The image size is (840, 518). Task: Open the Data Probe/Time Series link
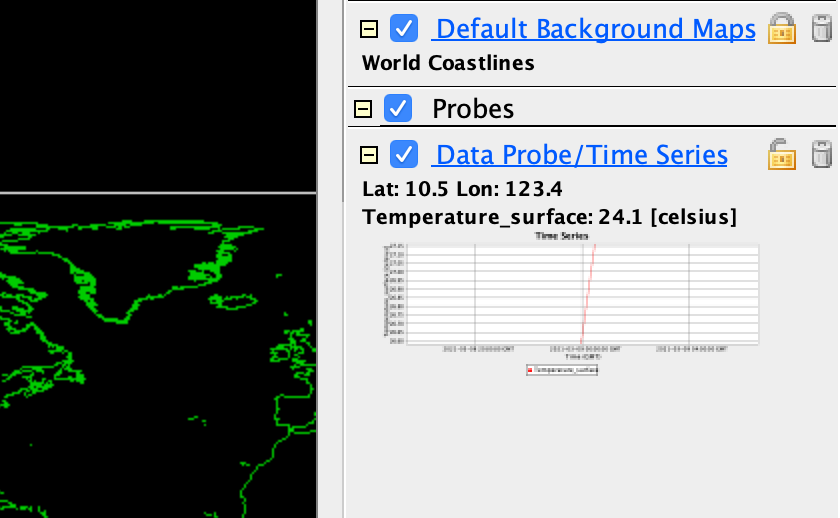click(582, 155)
